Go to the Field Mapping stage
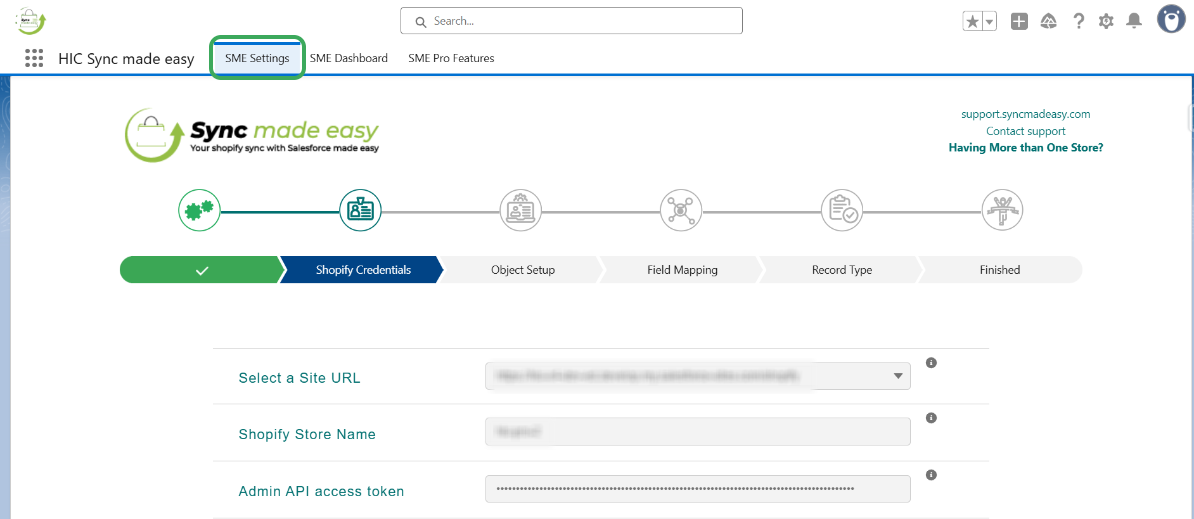This screenshot has height=519, width=1194. coord(682,270)
